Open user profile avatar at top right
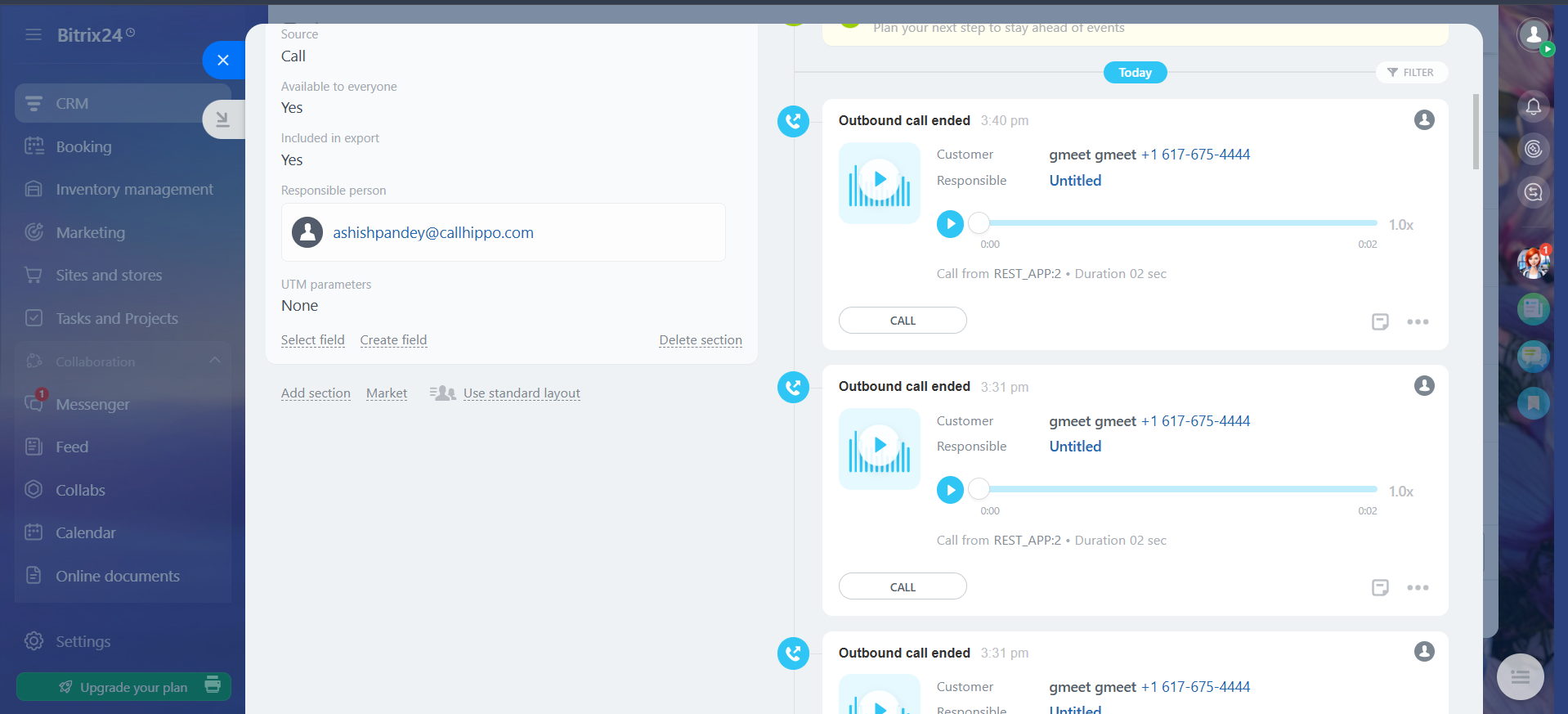This screenshot has height=714, width=1568. point(1534,34)
